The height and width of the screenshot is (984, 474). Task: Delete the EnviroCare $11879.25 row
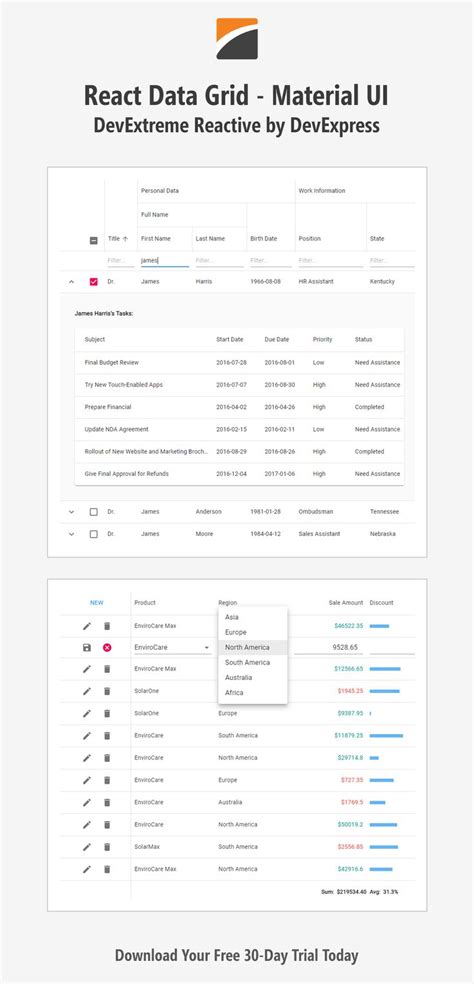pyautogui.click(x=107, y=735)
